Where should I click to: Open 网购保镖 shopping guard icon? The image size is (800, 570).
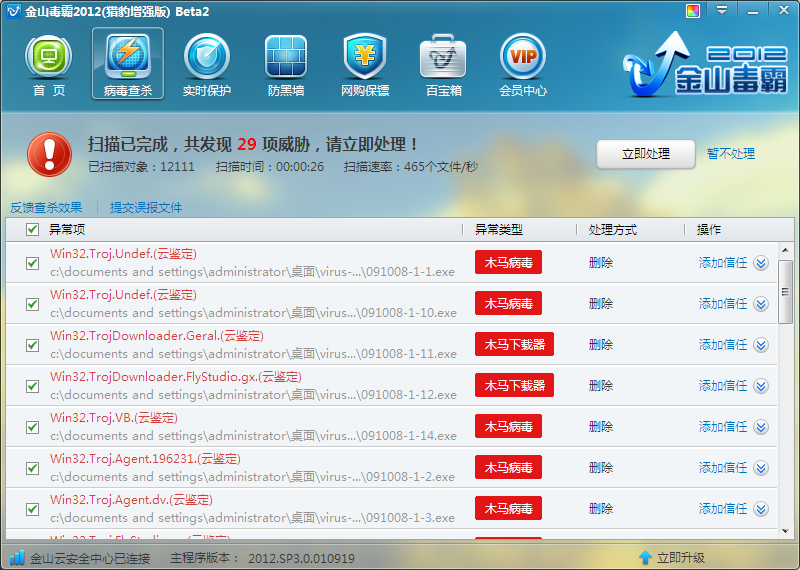365,58
